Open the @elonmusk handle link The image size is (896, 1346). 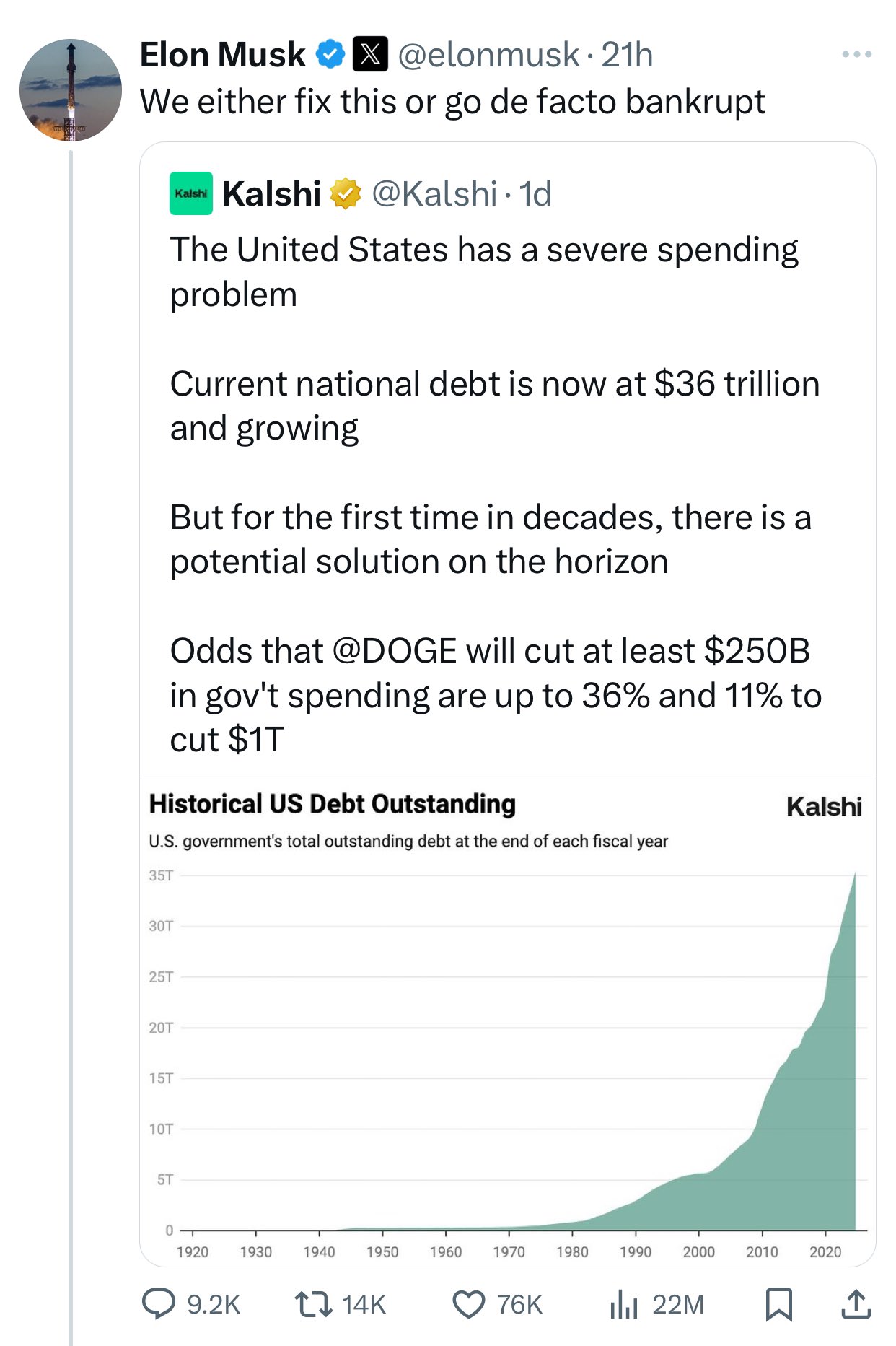pyautogui.click(x=488, y=55)
